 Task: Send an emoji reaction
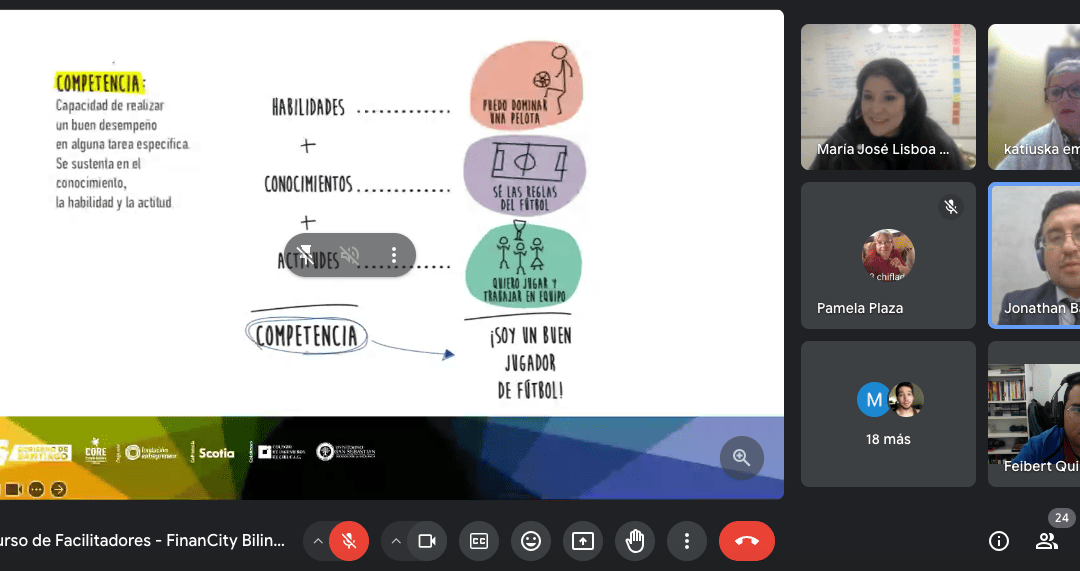[x=530, y=541]
